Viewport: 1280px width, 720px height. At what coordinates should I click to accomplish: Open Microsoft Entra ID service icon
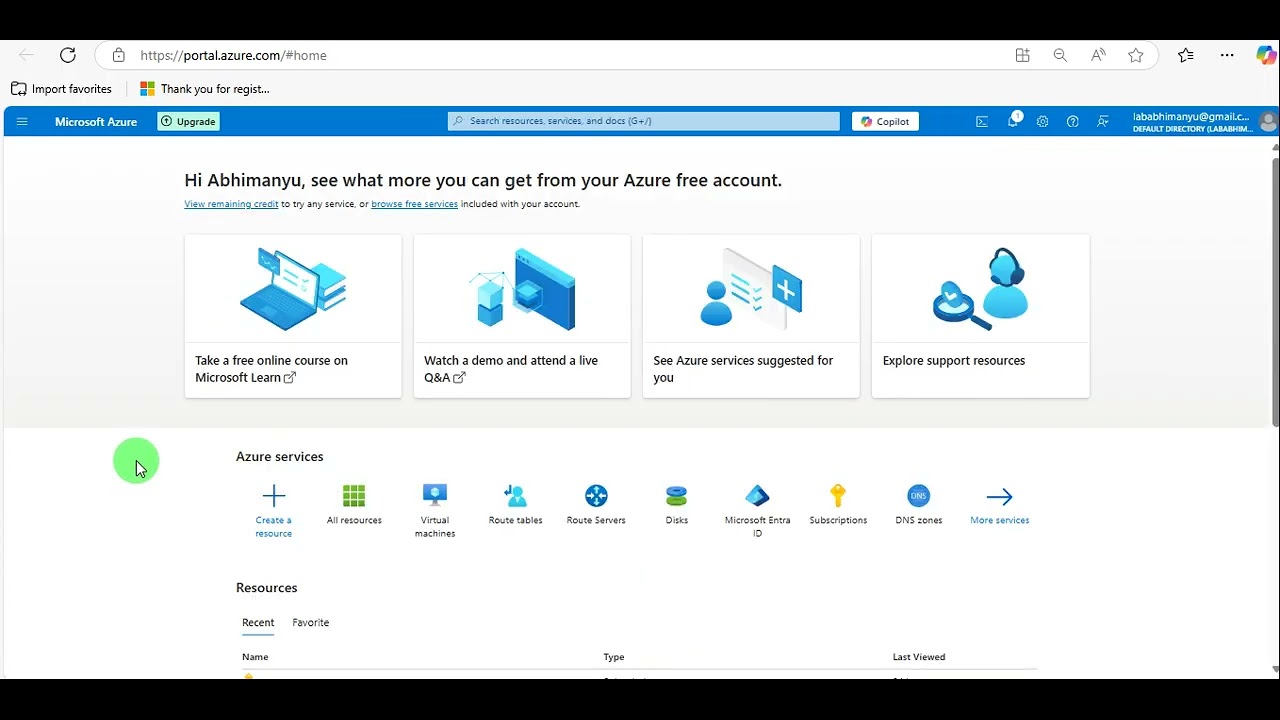pyautogui.click(x=757, y=496)
